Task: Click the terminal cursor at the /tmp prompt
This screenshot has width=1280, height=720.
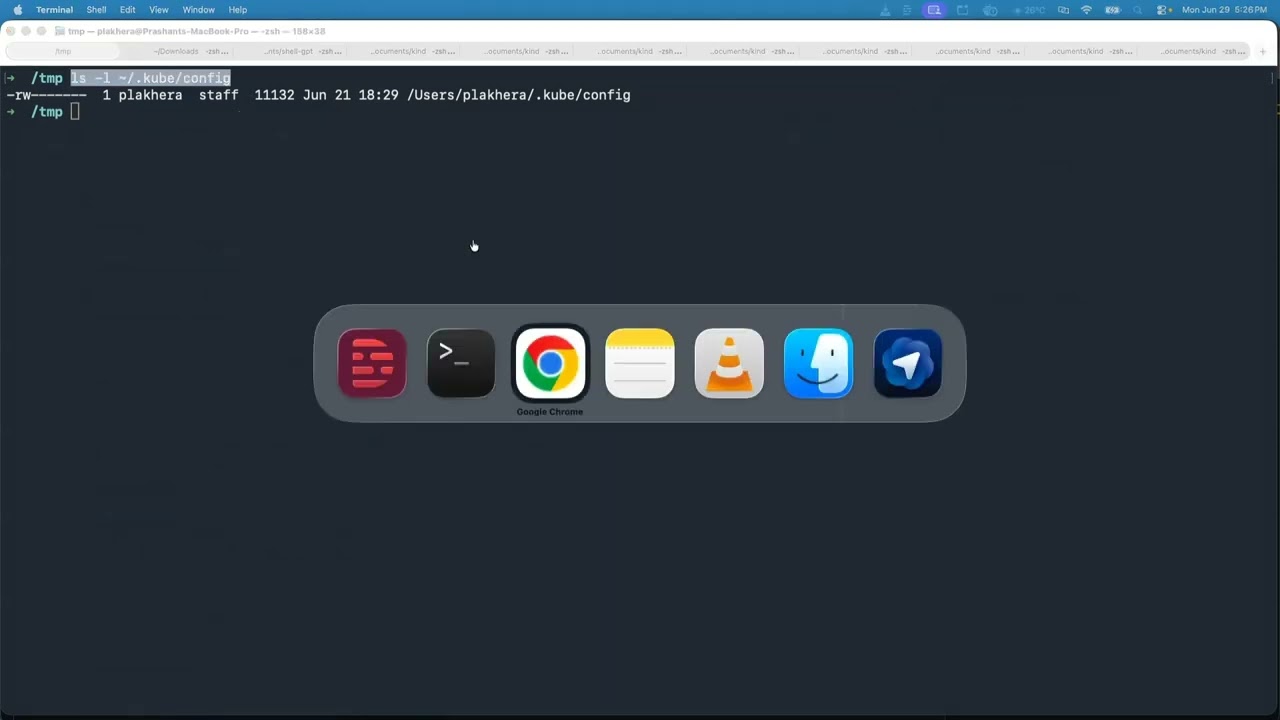Action: tap(75, 112)
